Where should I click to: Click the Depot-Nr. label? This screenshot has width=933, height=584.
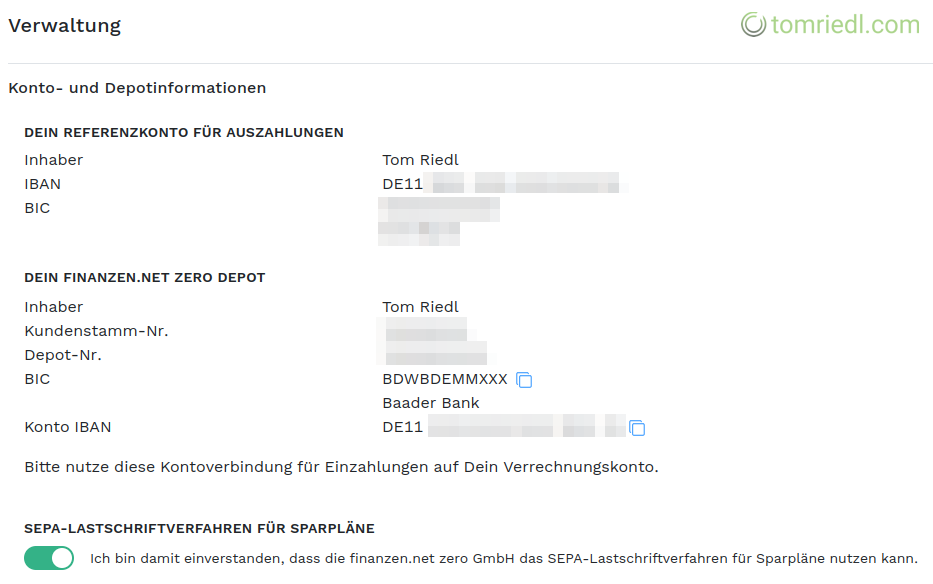pos(63,355)
